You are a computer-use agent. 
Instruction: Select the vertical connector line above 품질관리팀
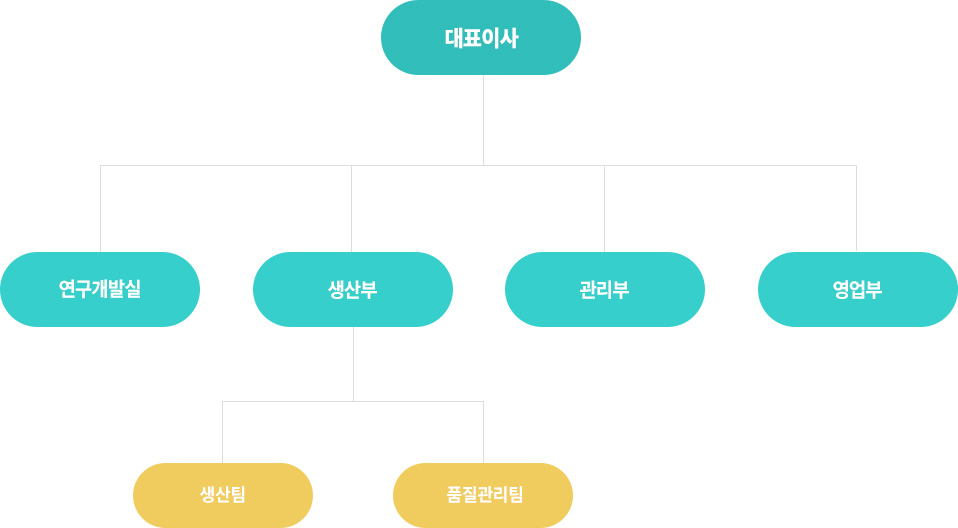pos(483,432)
